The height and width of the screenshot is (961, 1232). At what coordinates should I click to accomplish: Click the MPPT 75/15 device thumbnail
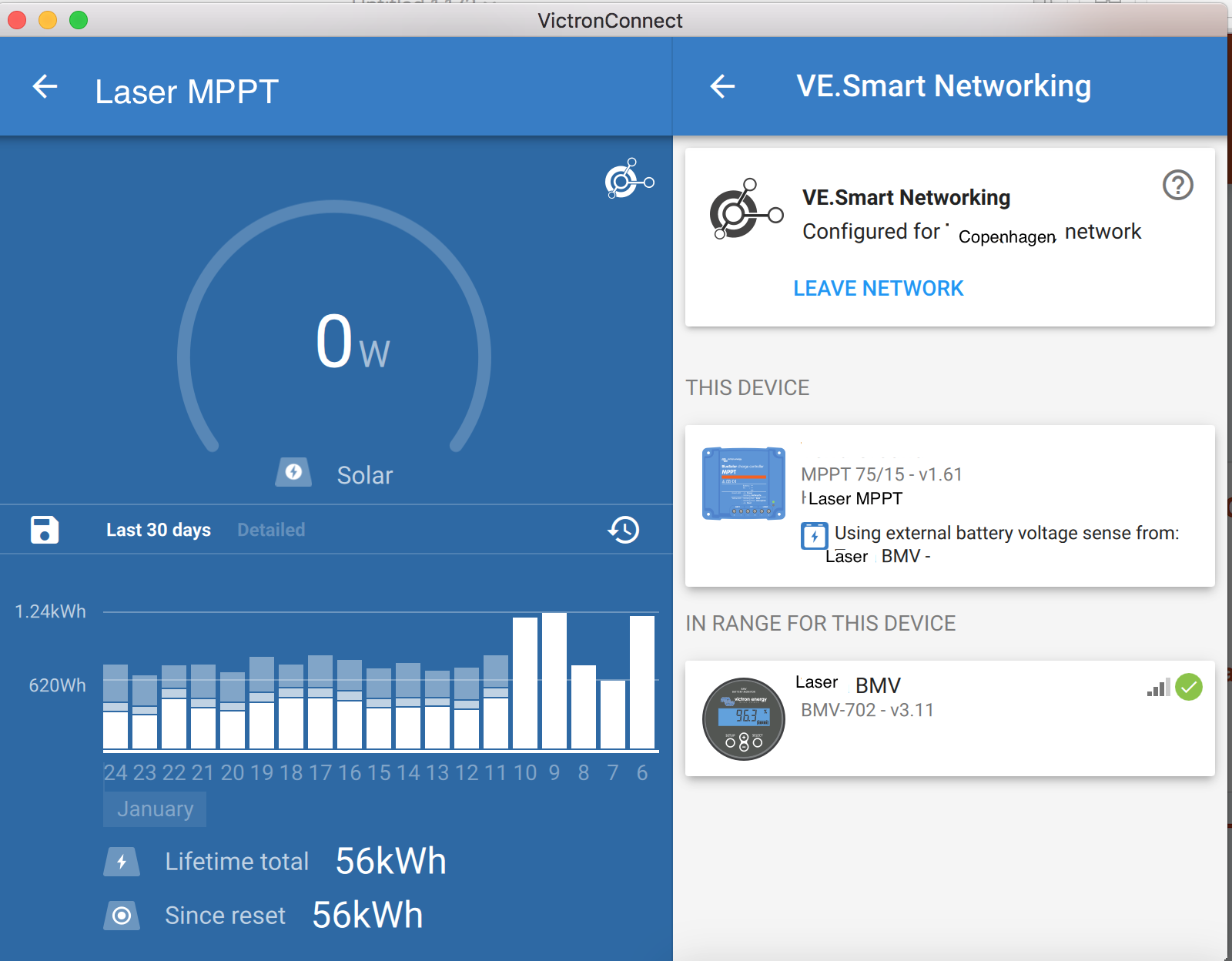pyautogui.click(x=744, y=484)
